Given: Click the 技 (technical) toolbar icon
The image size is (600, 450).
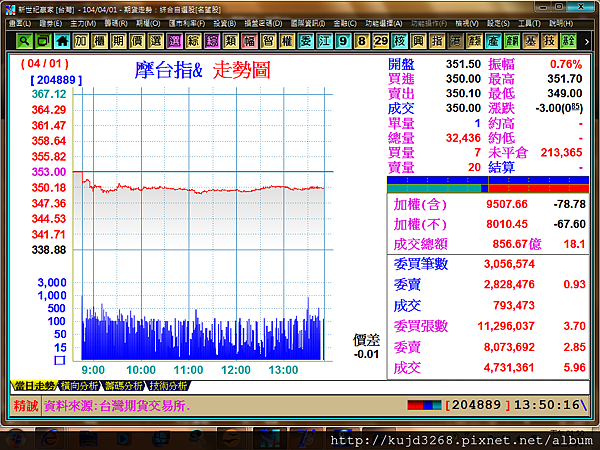Looking at the screenshot, I should 549,41.
